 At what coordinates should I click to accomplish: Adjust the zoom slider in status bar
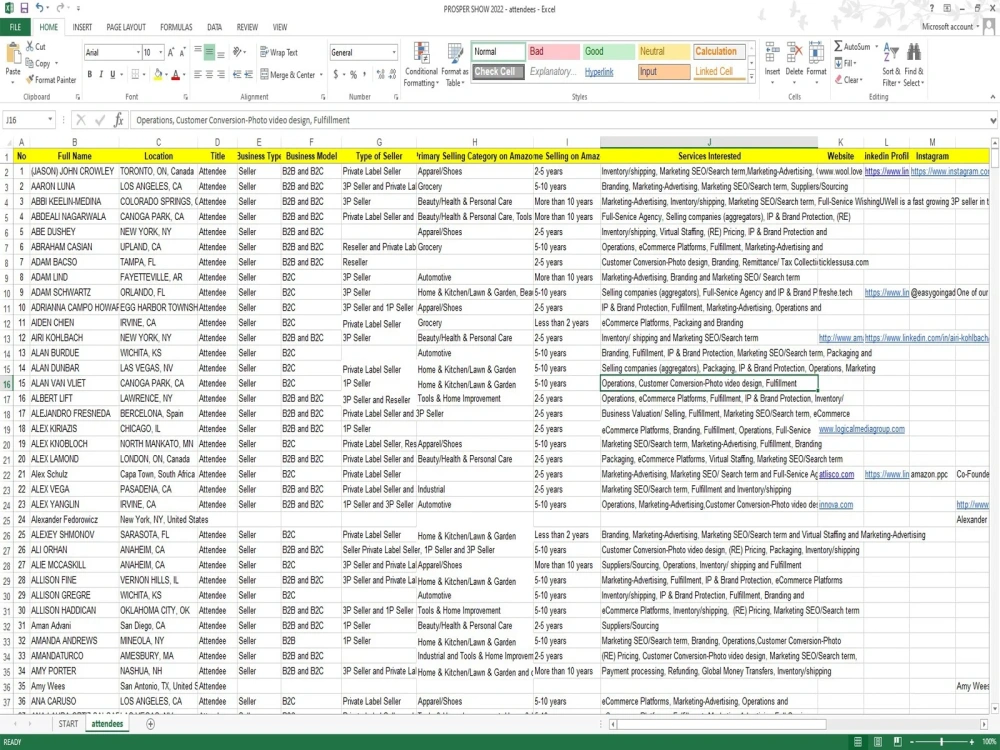941,742
